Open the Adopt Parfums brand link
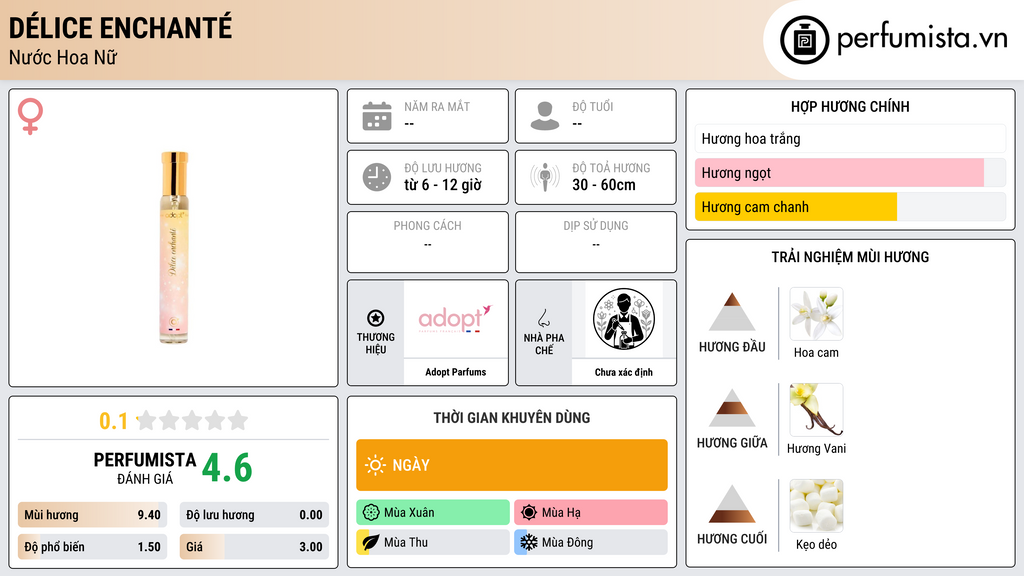The width and height of the screenshot is (1024, 576). (x=456, y=372)
